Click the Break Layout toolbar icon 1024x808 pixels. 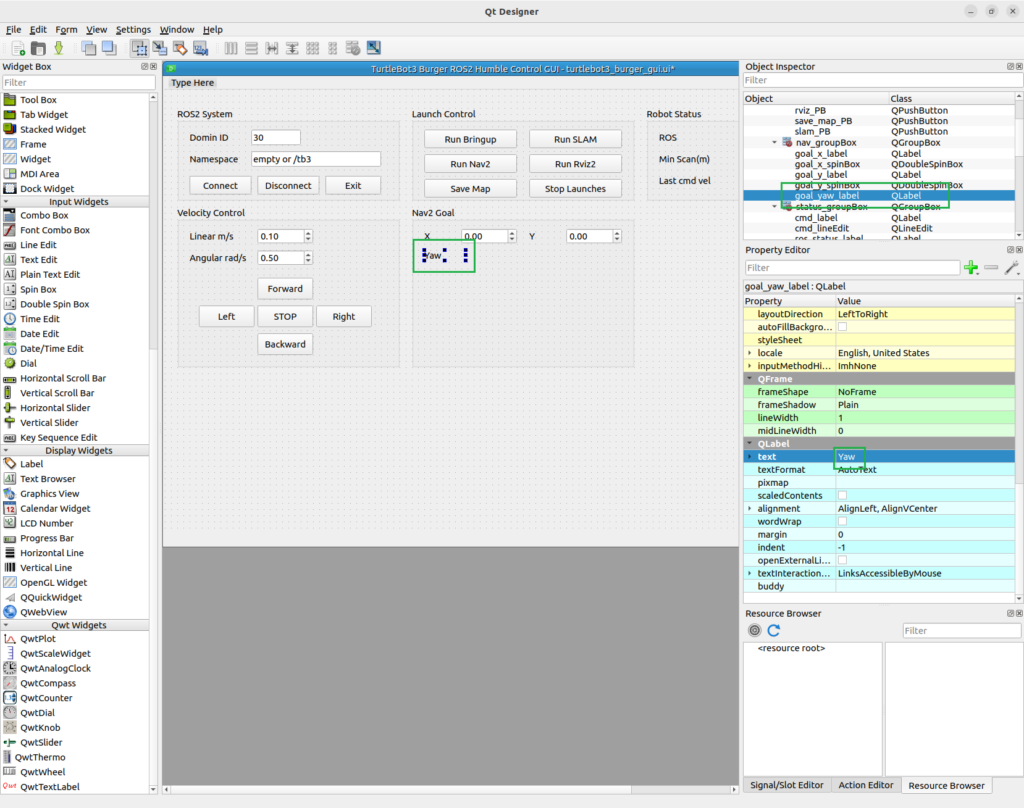[353, 48]
